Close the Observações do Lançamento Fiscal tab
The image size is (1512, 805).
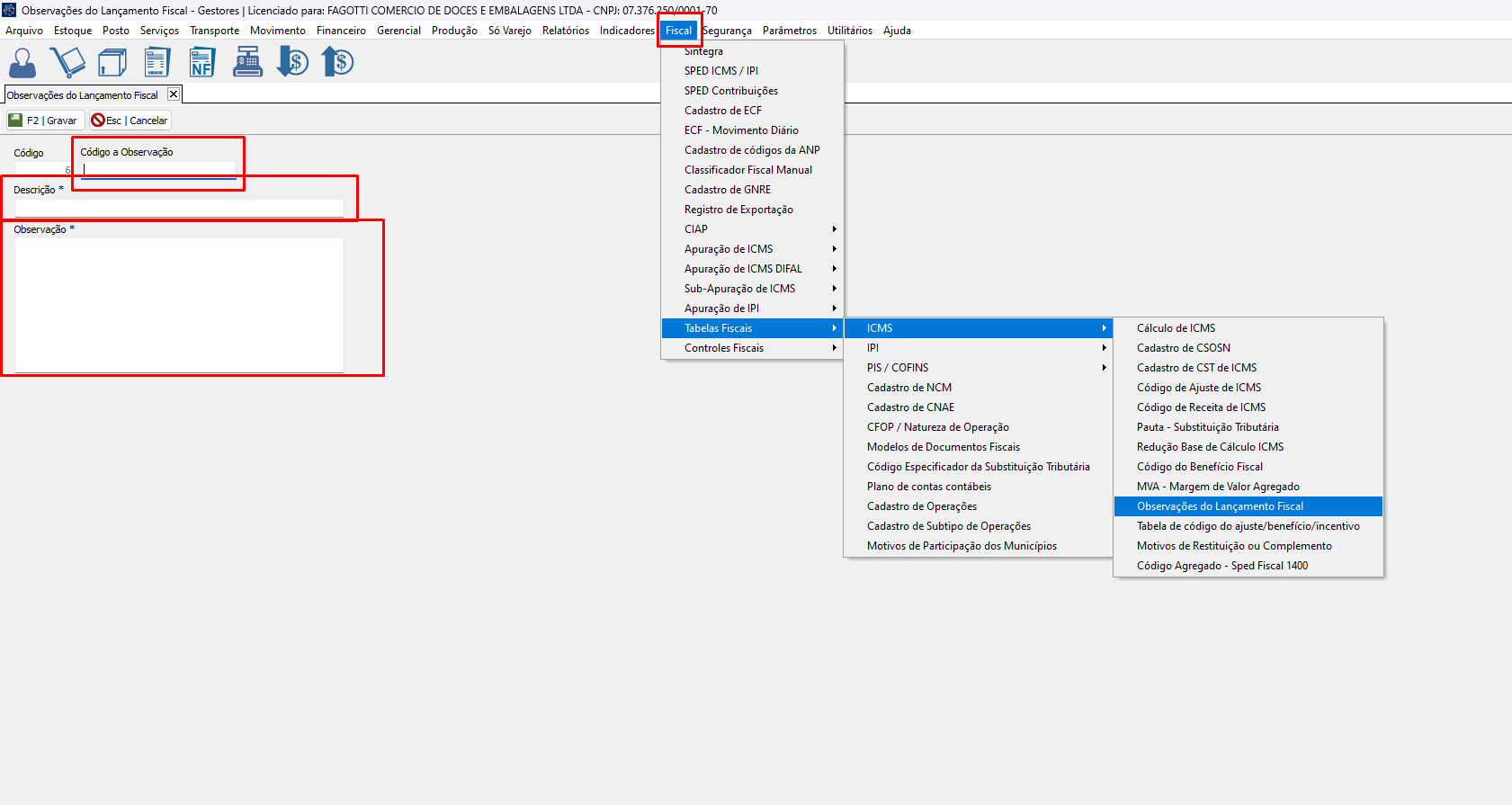[x=174, y=94]
